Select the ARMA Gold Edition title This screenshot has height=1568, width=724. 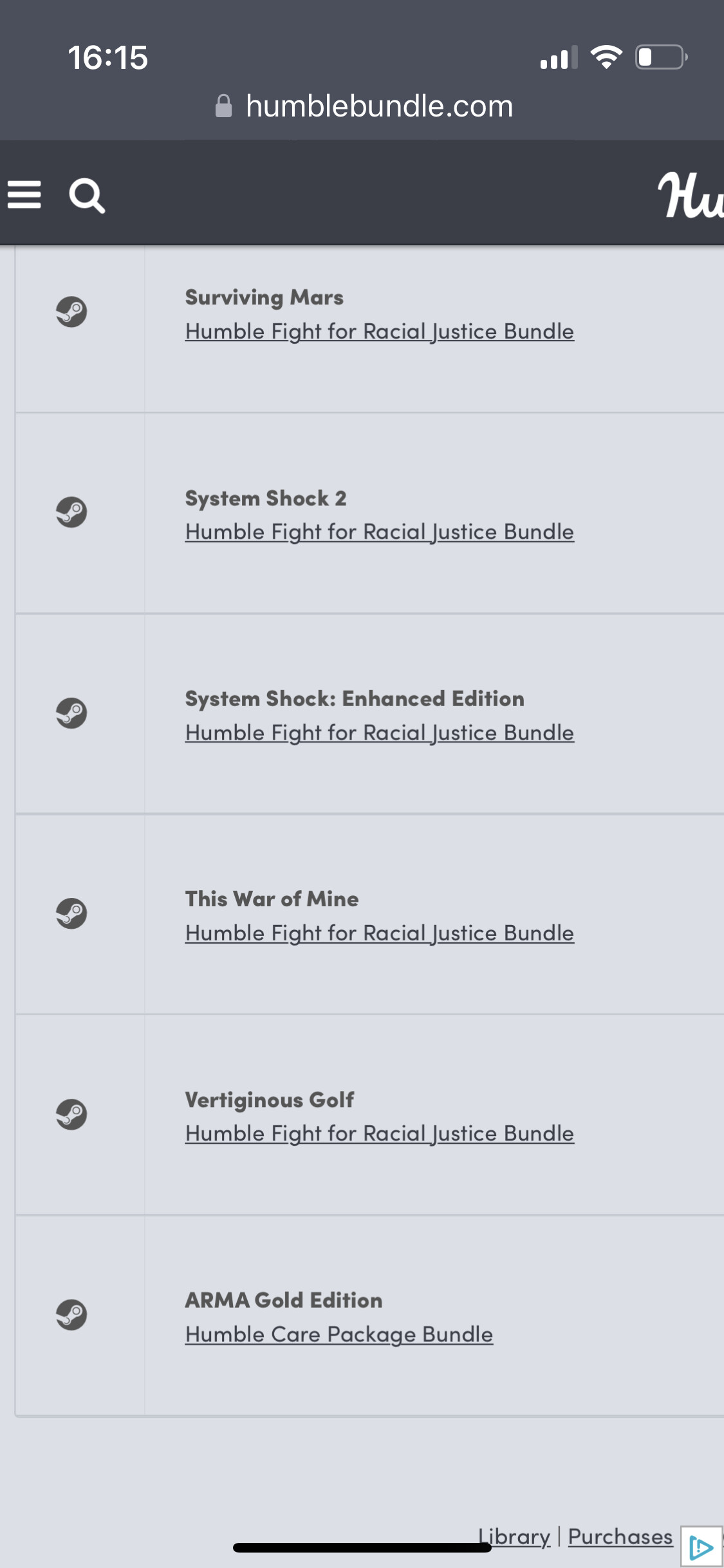point(283,1300)
